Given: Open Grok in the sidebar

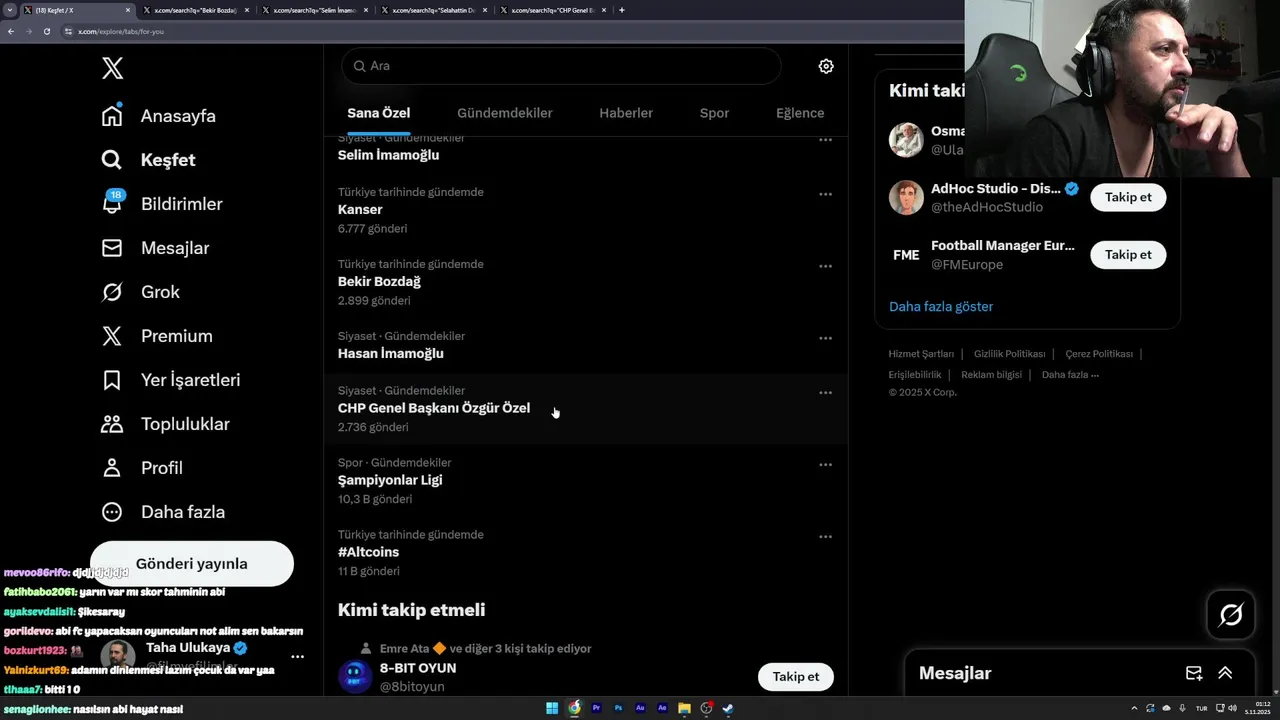Looking at the screenshot, I should [x=141, y=292].
